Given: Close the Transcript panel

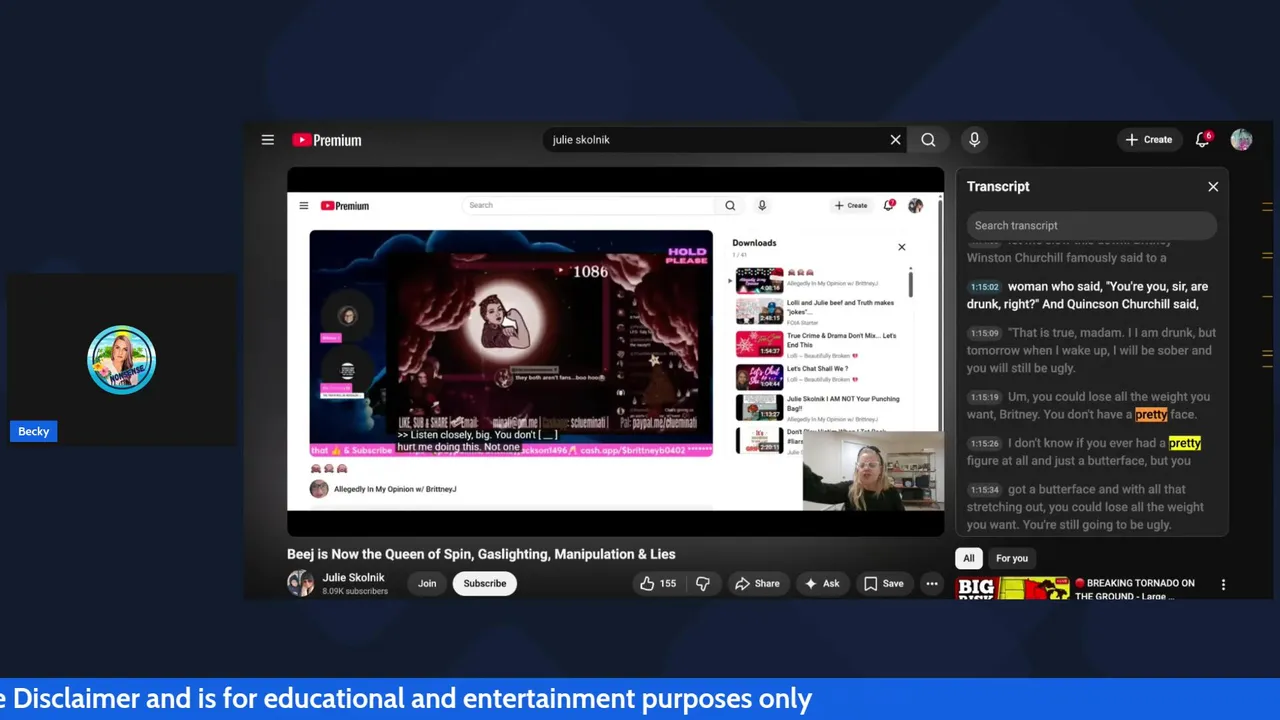Looking at the screenshot, I should [1213, 187].
